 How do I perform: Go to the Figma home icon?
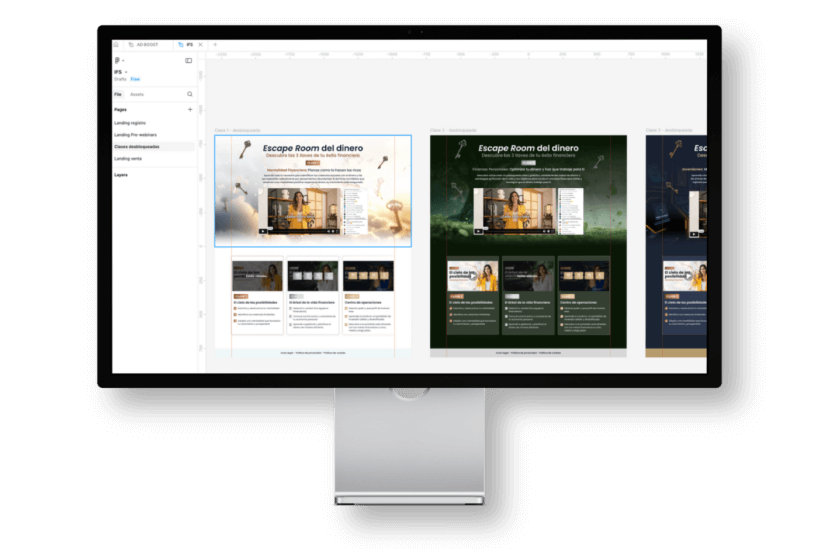(116, 45)
